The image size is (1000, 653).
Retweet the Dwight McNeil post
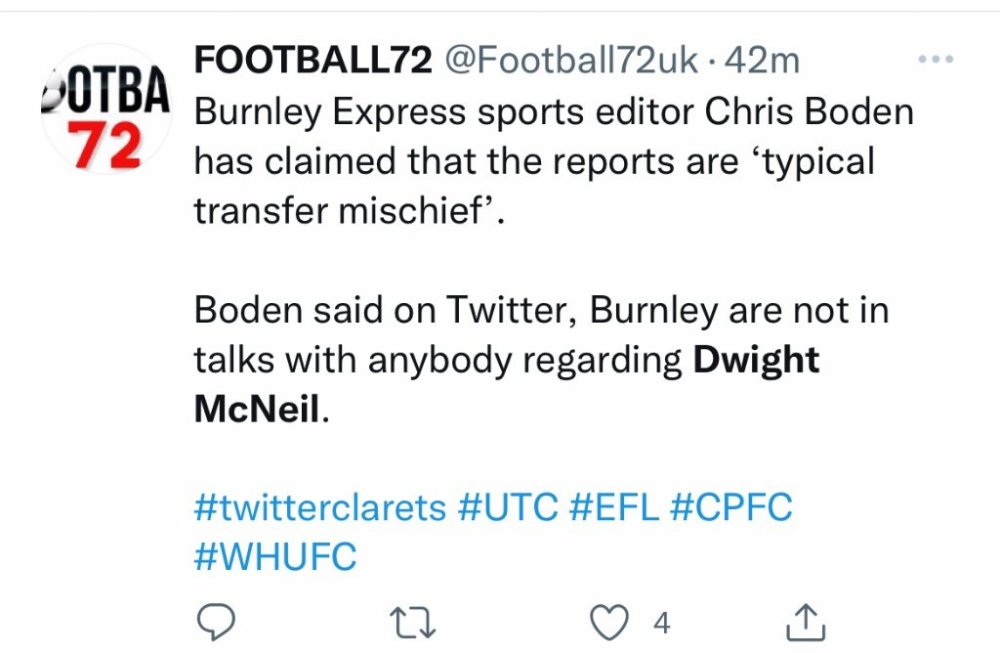click(x=412, y=623)
